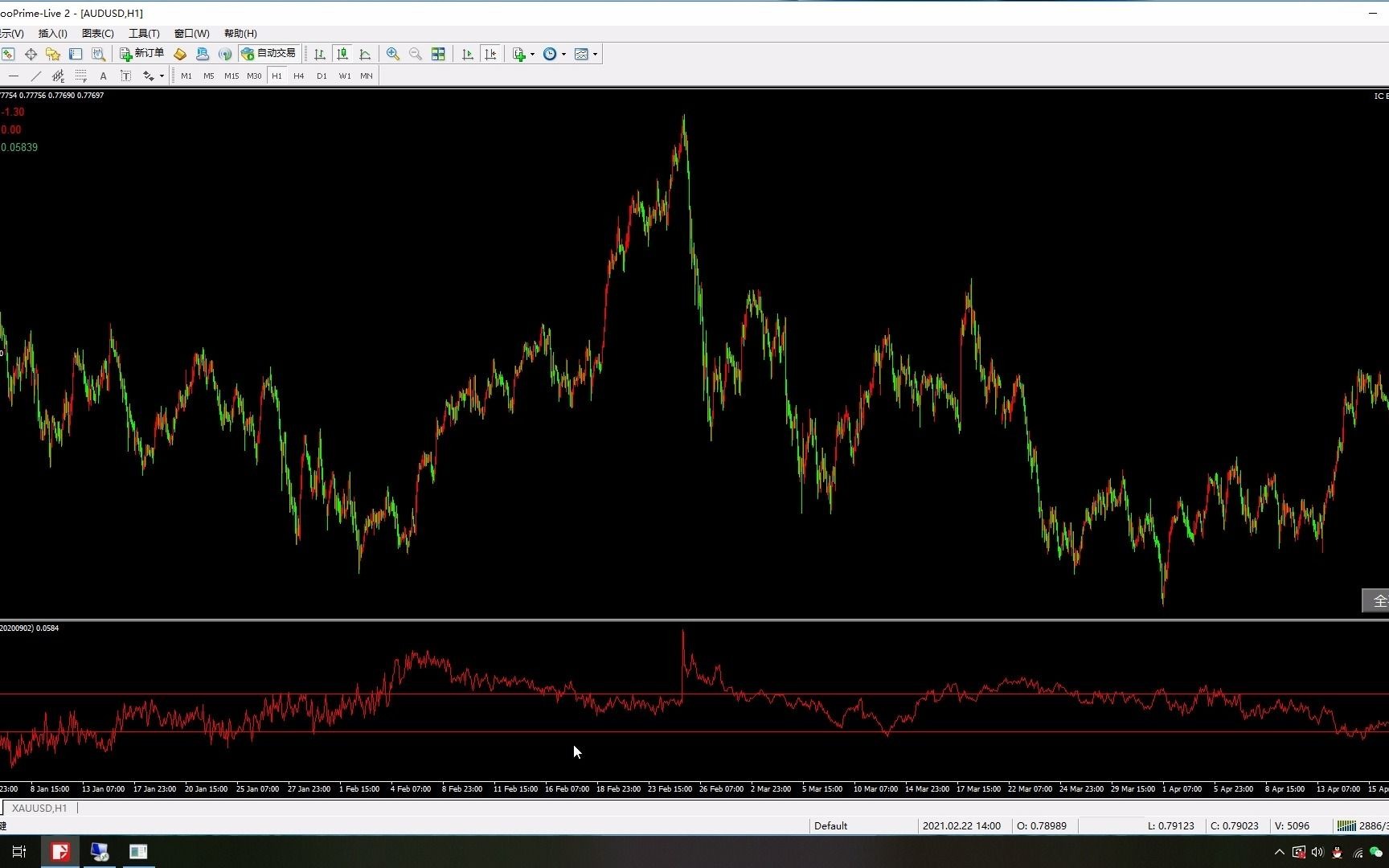
Task: Toggle chart auto scroll
Action: click(x=468, y=54)
